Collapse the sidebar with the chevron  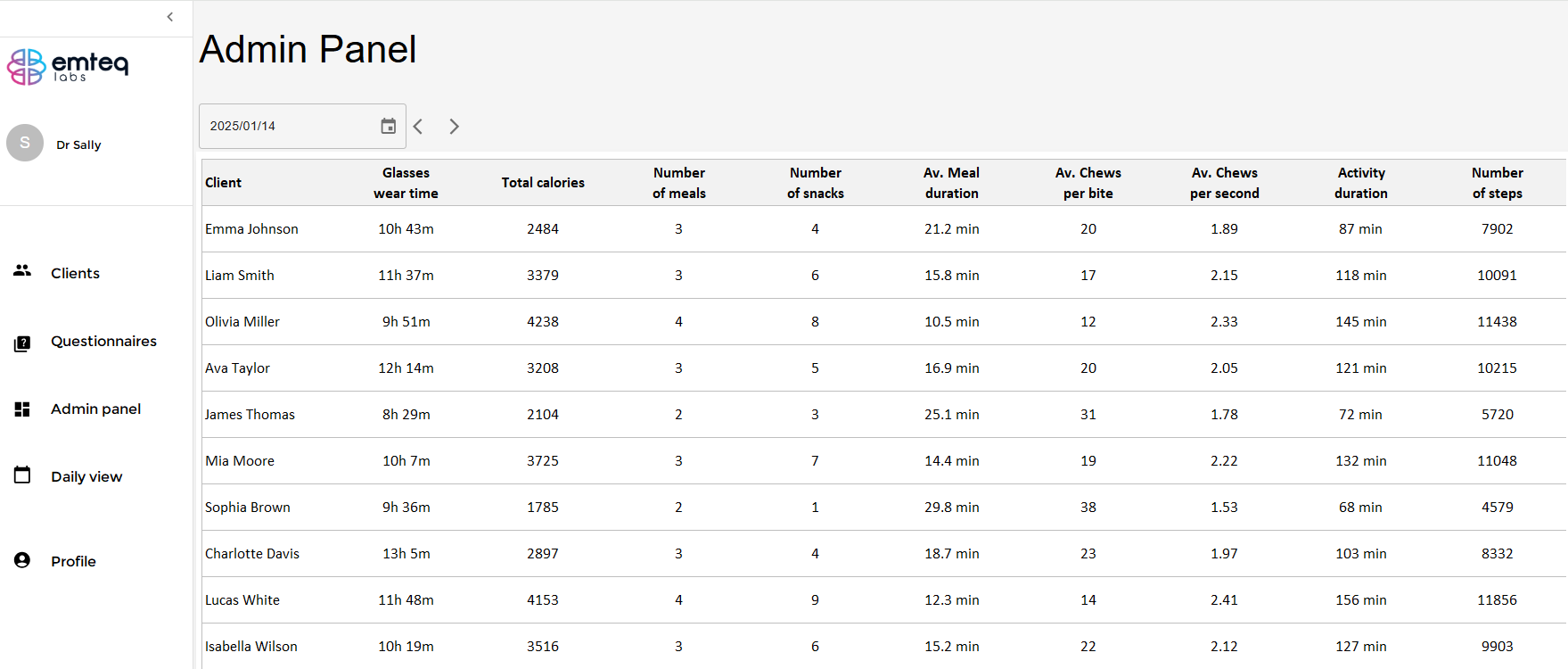[x=170, y=17]
